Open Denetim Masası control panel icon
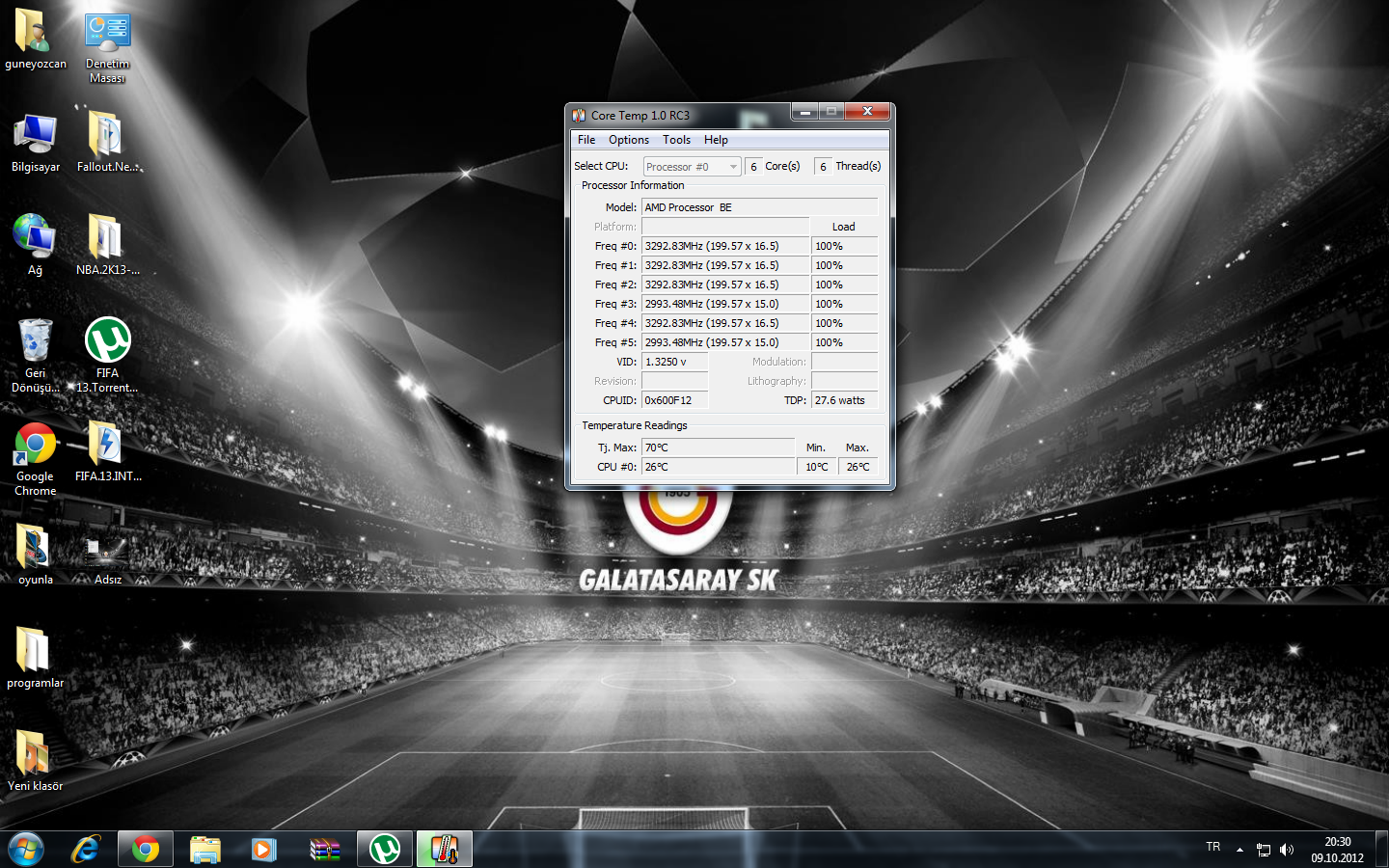 [107, 46]
